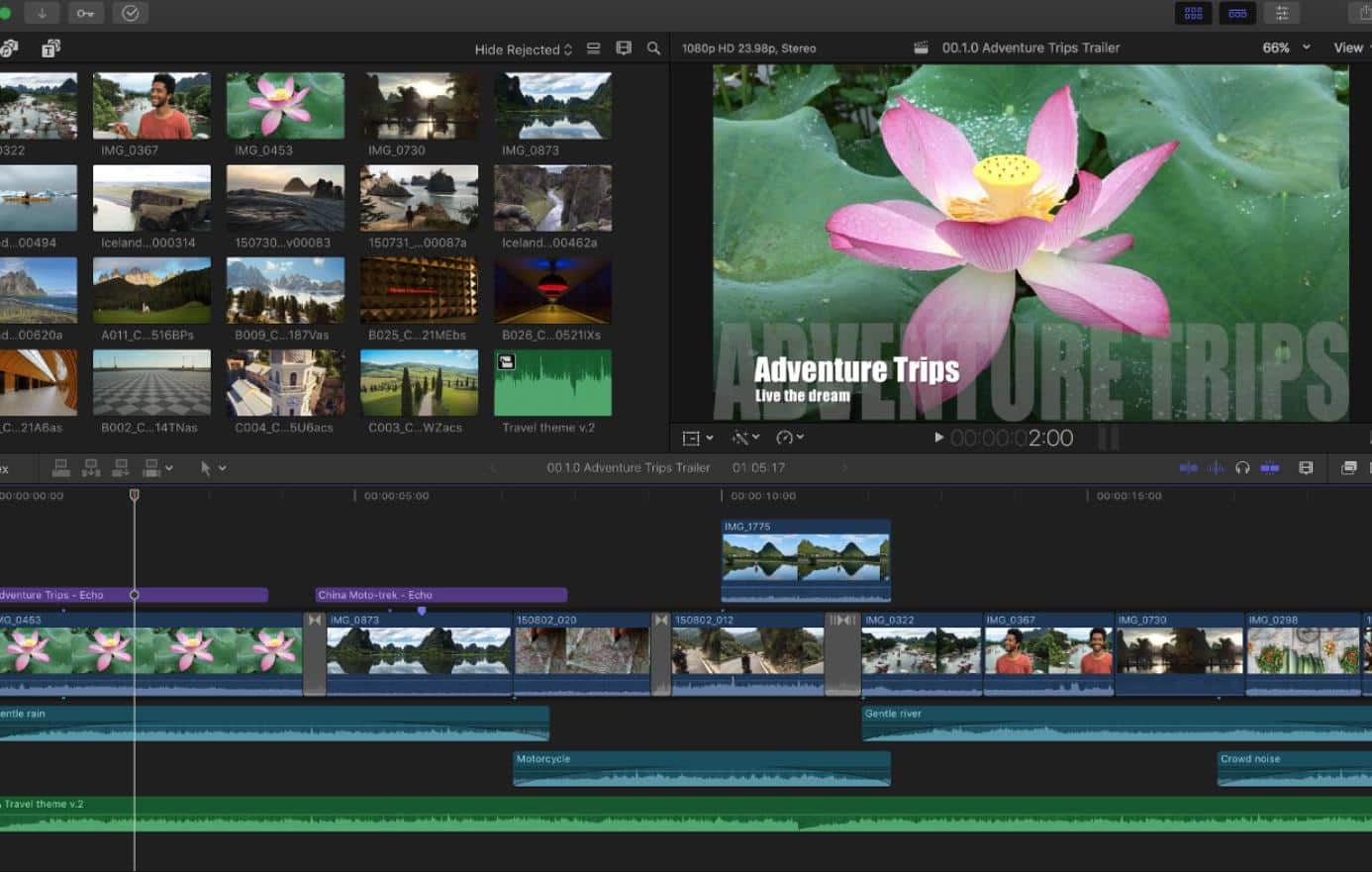Select the China Moto-trek - Echo title clip
The image size is (1372, 872).
point(441,595)
